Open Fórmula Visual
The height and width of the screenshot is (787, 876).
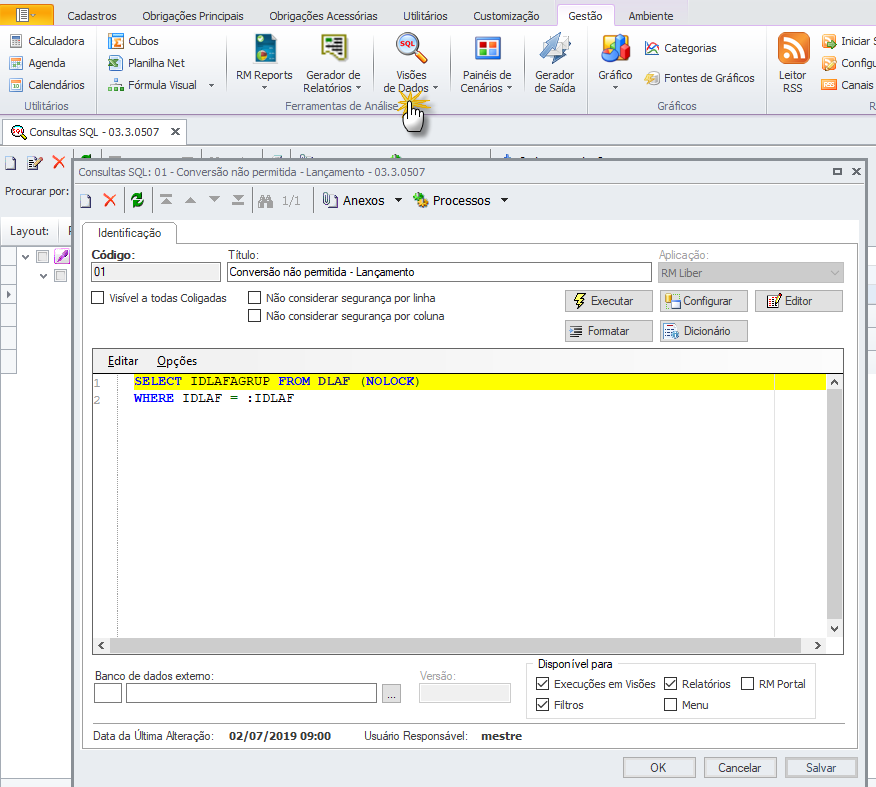click(152, 85)
